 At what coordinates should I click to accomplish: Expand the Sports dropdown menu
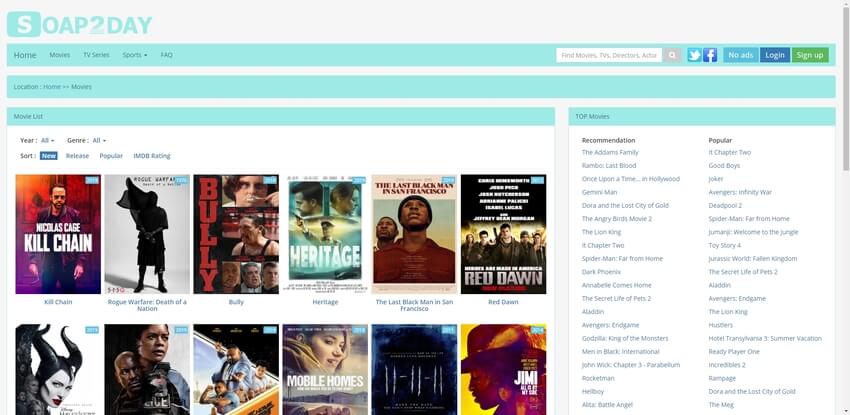click(134, 55)
